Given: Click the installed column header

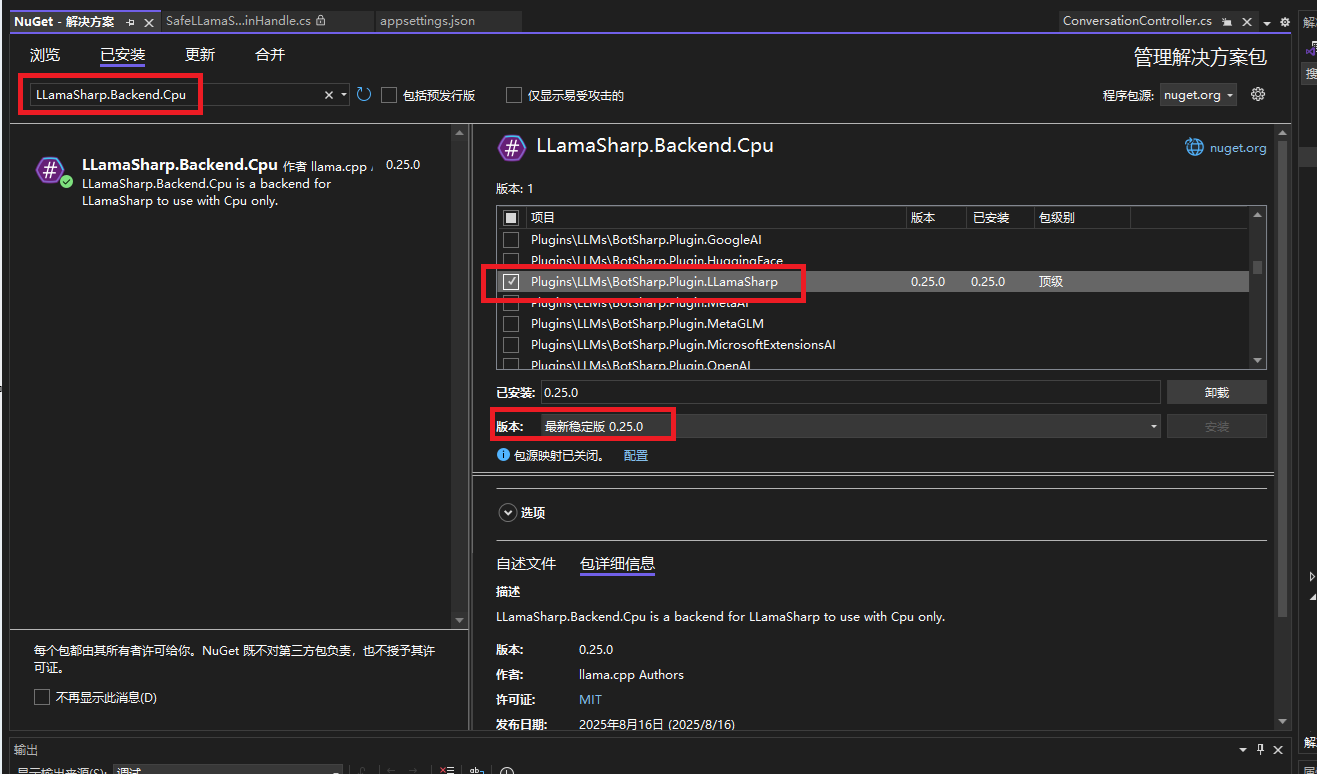Looking at the screenshot, I should [x=1000, y=217].
